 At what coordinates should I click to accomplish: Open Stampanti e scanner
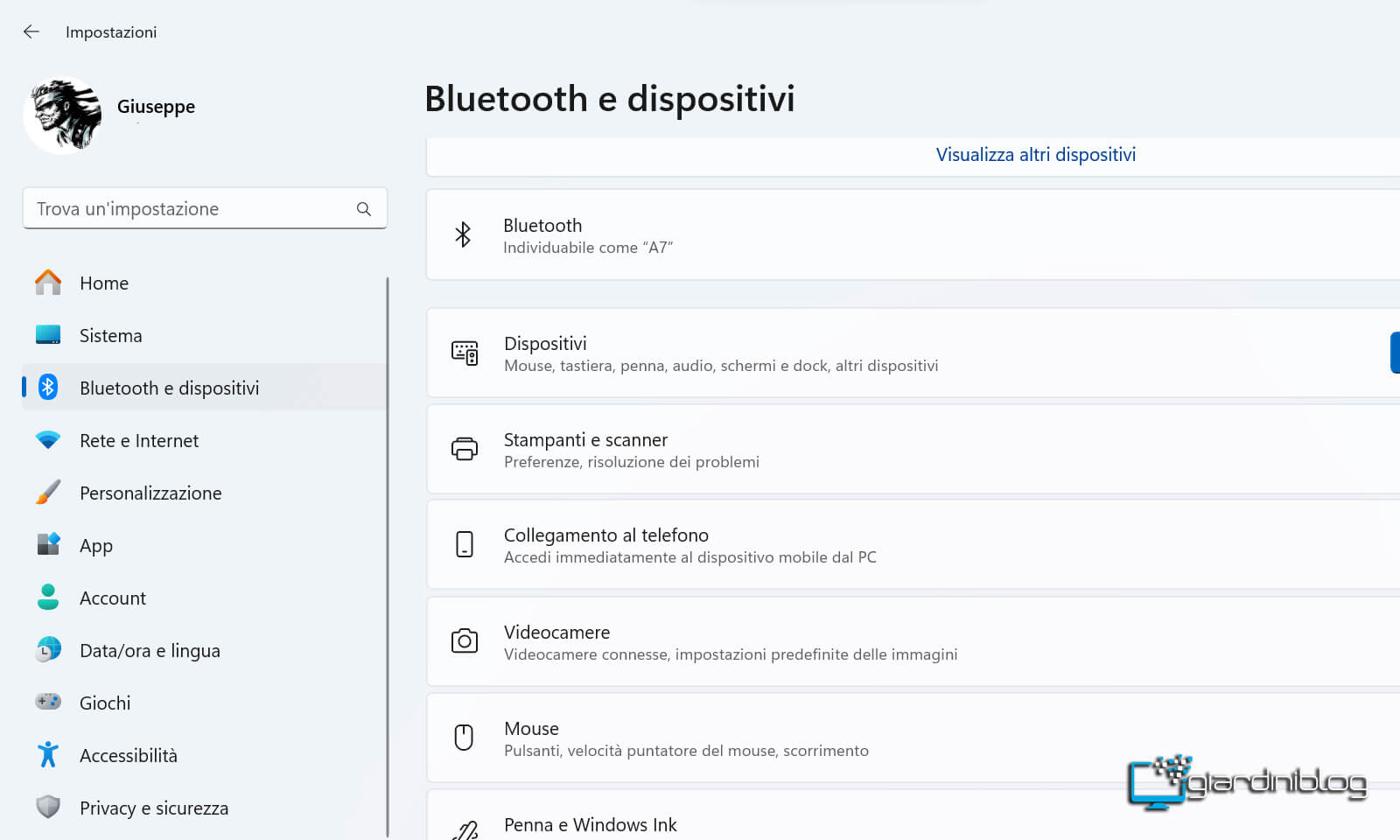click(x=913, y=449)
